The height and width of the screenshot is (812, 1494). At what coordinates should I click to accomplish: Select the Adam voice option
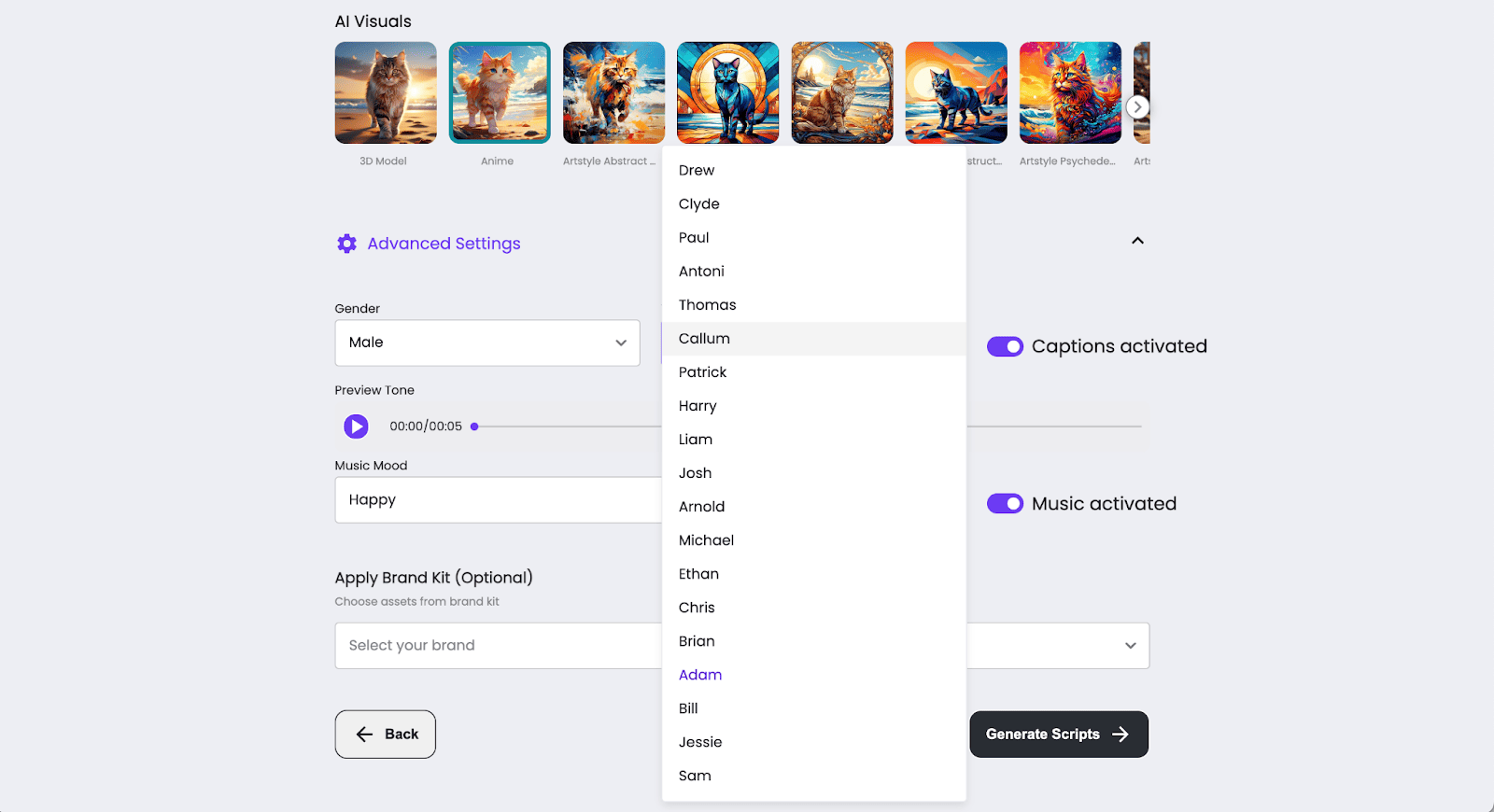[x=700, y=675]
